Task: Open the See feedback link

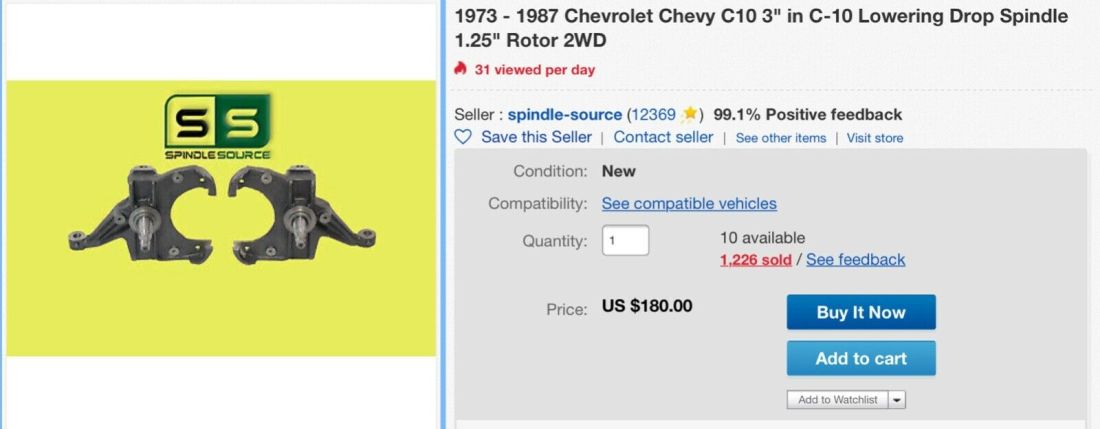Action: 855,259
